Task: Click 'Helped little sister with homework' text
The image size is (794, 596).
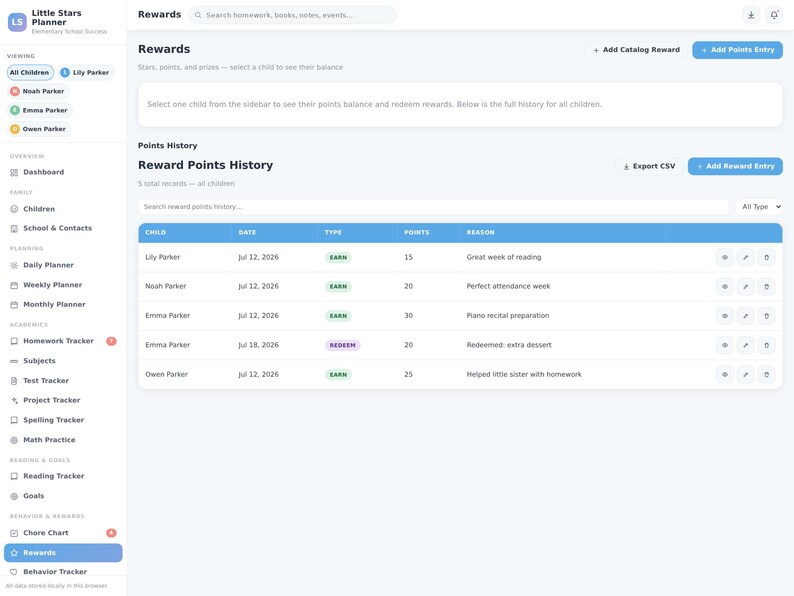Action: coord(524,375)
